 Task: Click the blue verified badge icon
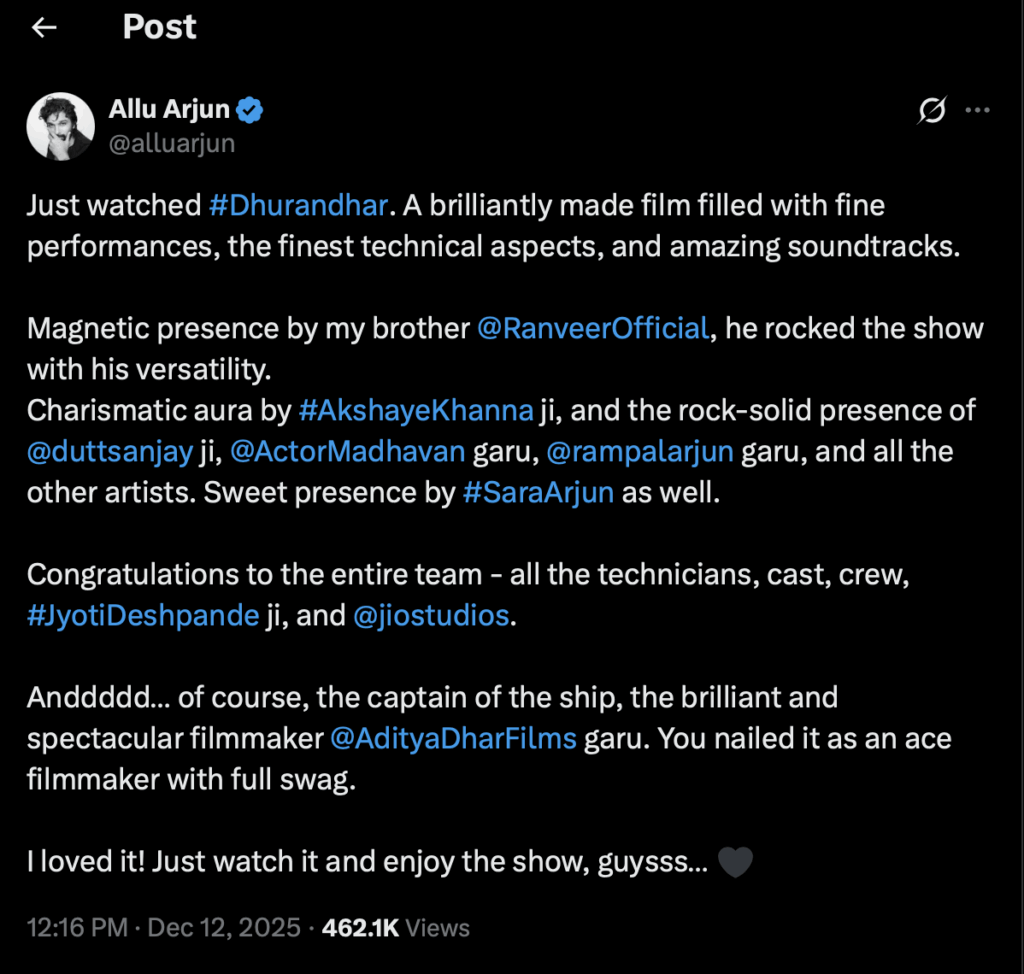[x=250, y=110]
